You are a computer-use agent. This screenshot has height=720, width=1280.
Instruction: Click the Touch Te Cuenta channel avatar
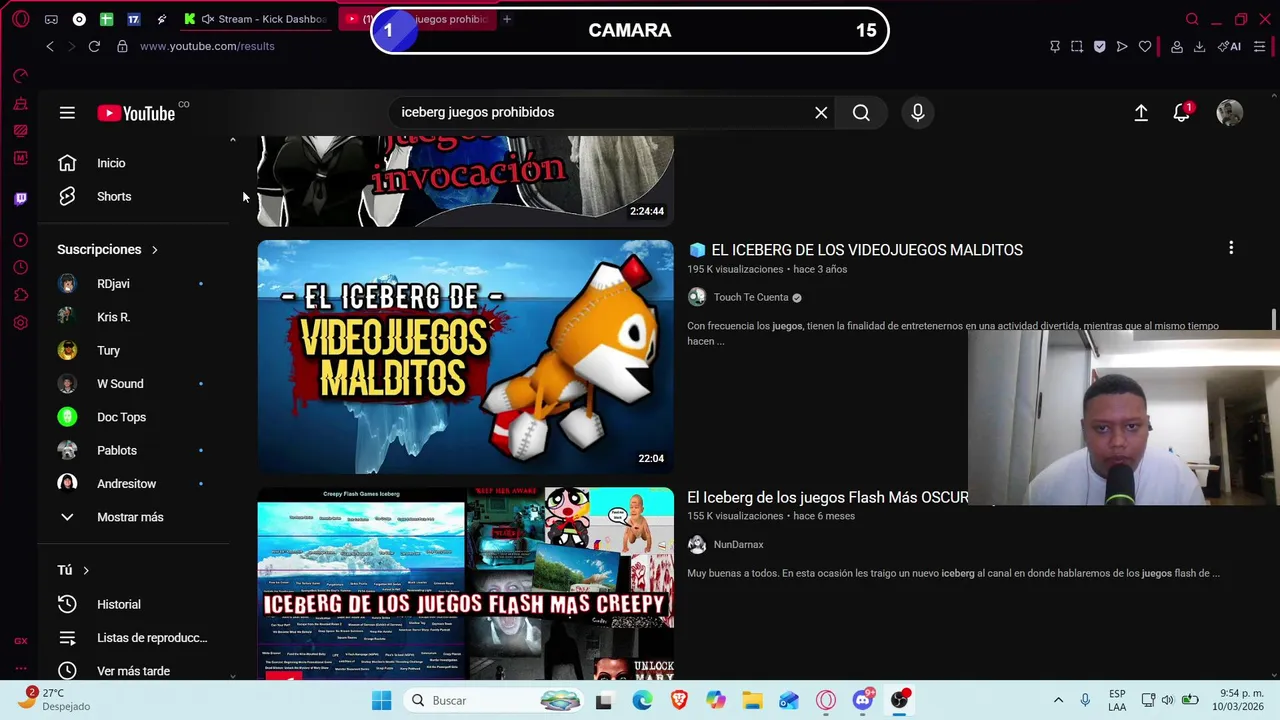[697, 297]
